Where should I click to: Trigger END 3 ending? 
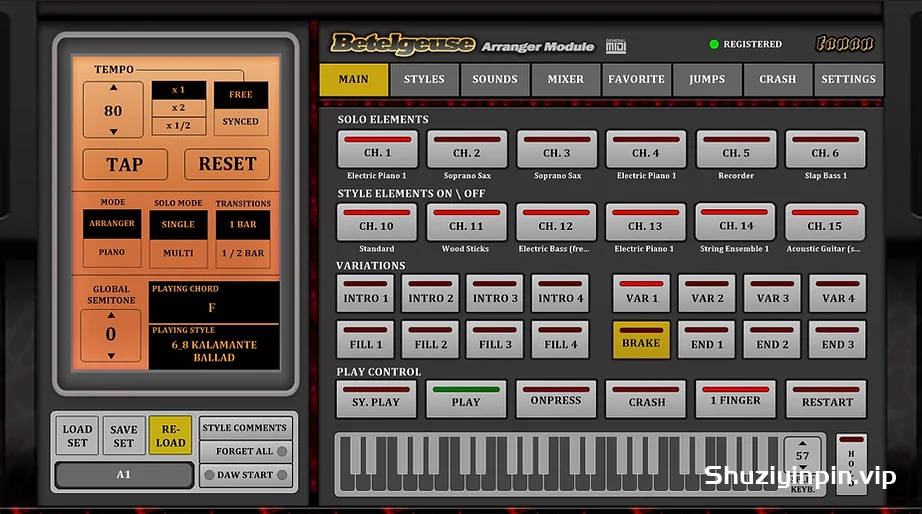[x=837, y=340]
